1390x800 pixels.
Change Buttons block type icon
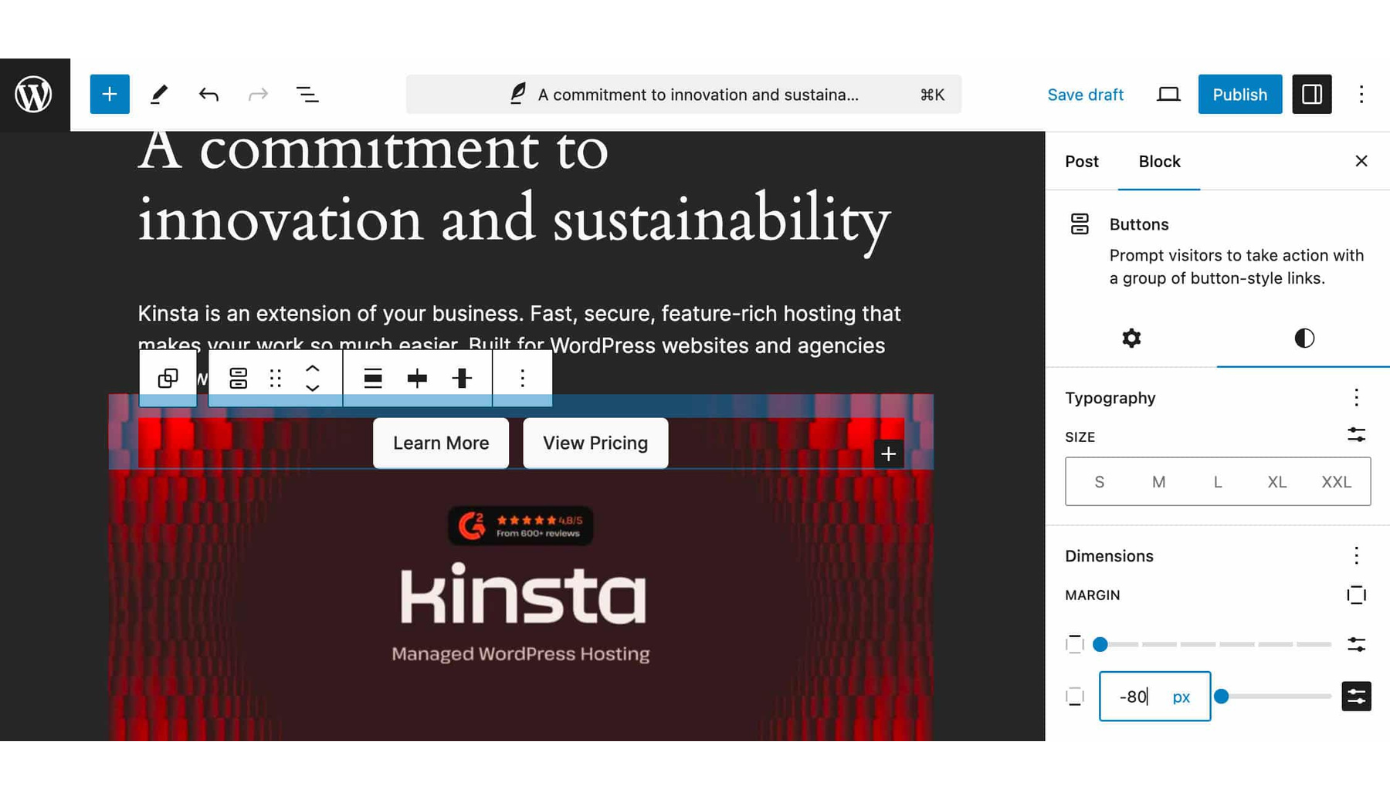coord(238,378)
